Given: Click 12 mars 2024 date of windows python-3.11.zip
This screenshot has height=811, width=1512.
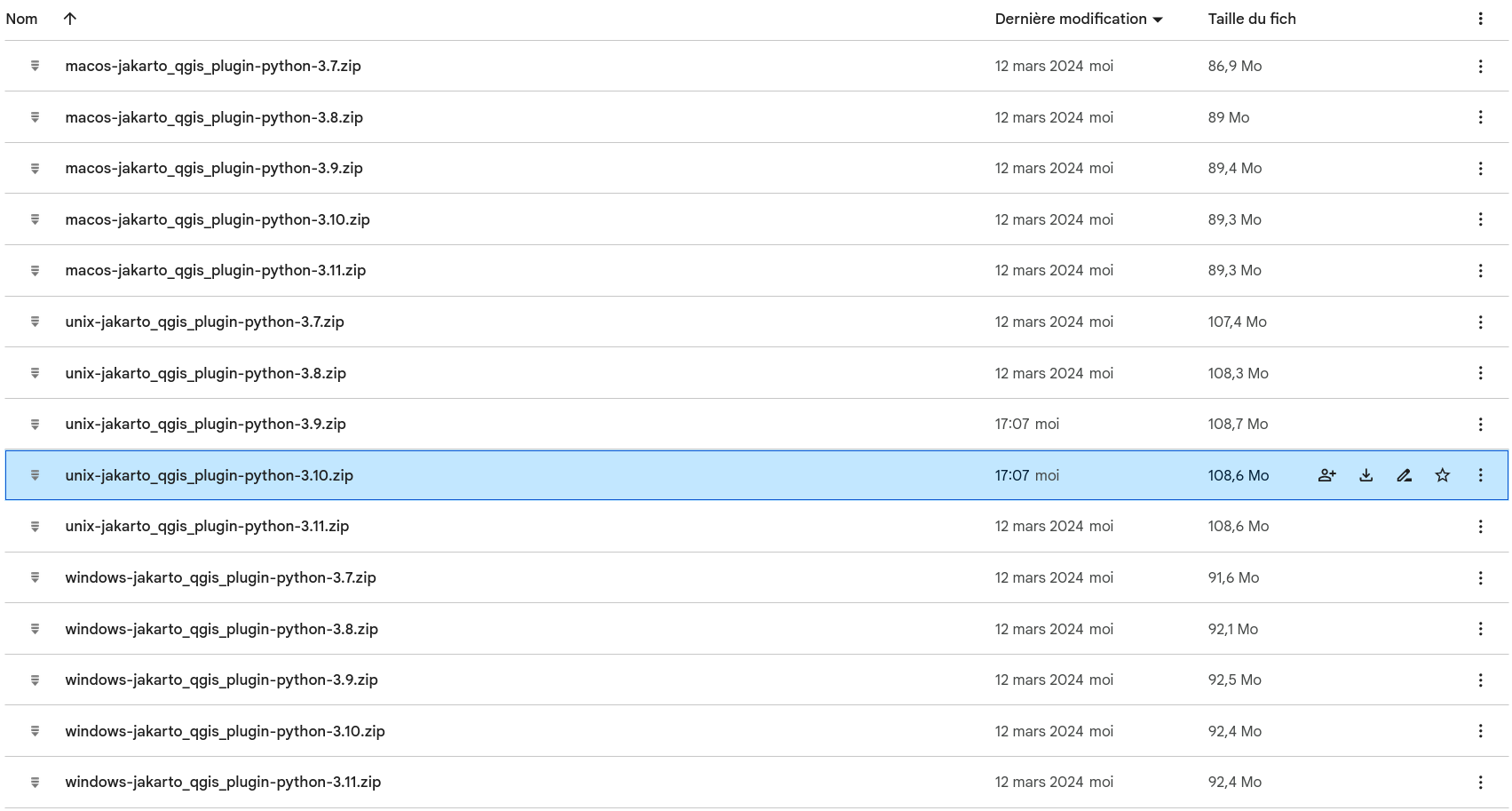Looking at the screenshot, I should click(1039, 782).
